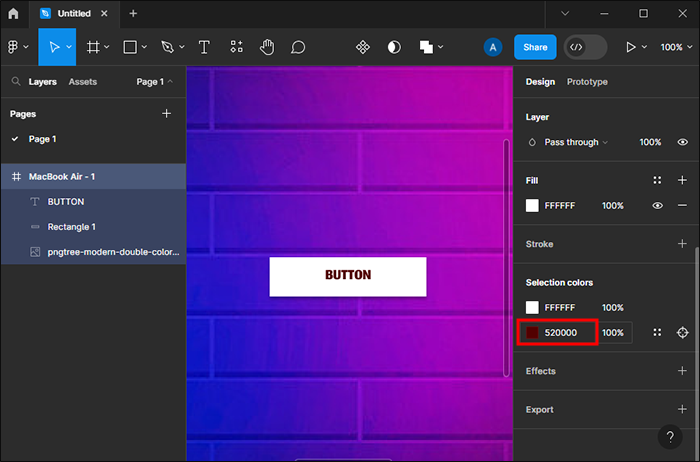
Task: Open the Resources components tool
Action: coord(236,47)
